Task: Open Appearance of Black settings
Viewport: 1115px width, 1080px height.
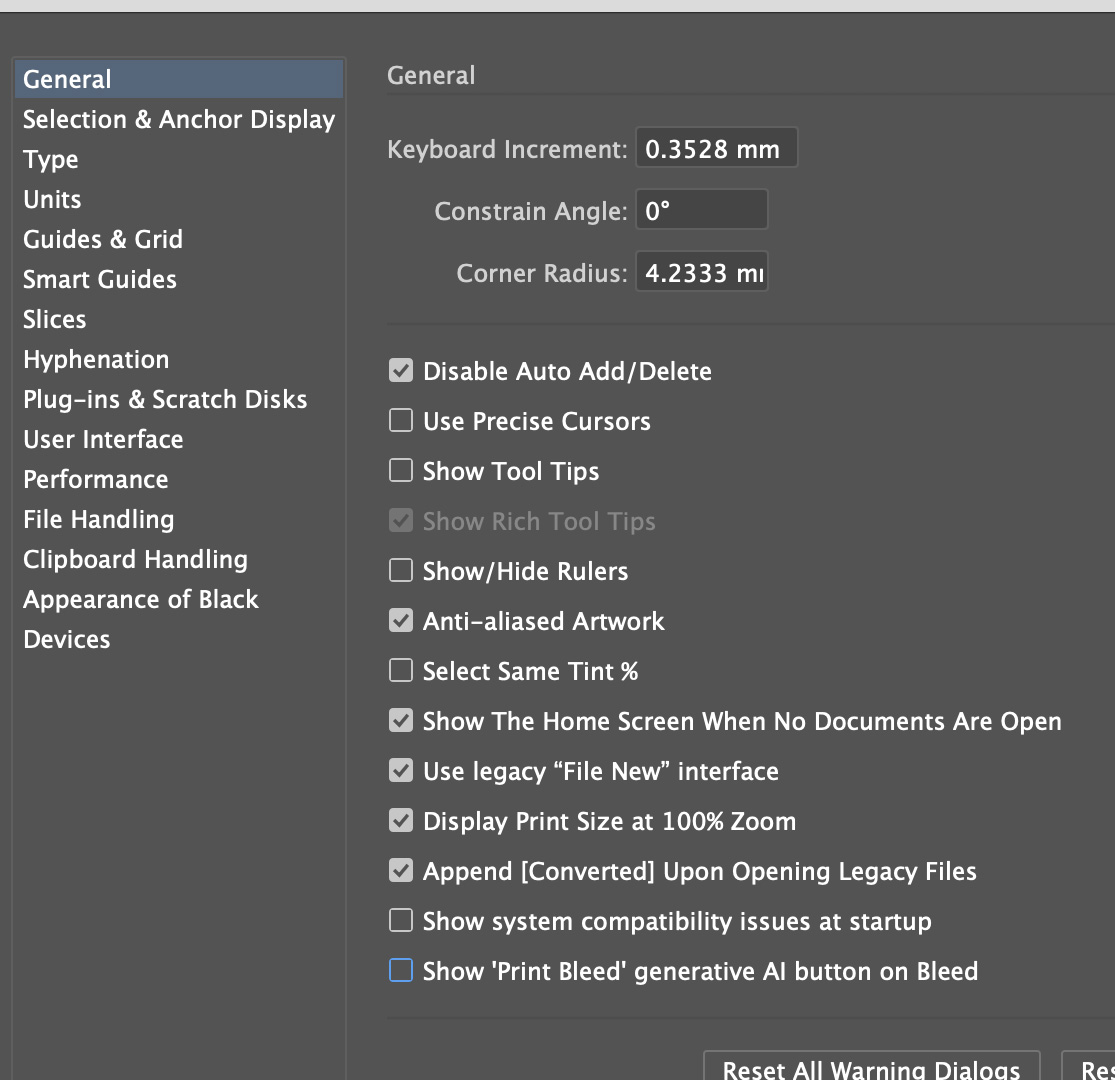Action: pyautogui.click(x=141, y=599)
